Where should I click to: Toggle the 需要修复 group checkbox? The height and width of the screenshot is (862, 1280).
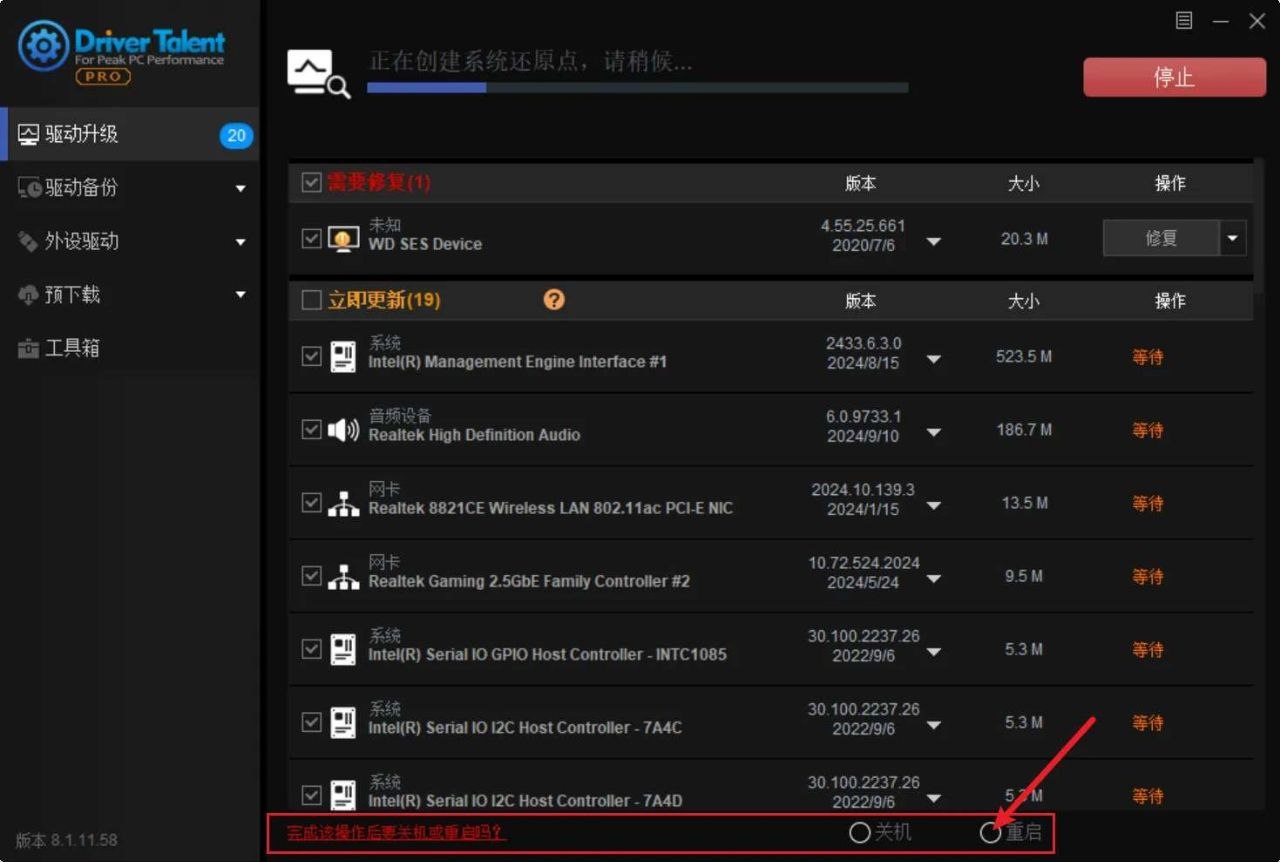tap(311, 182)
